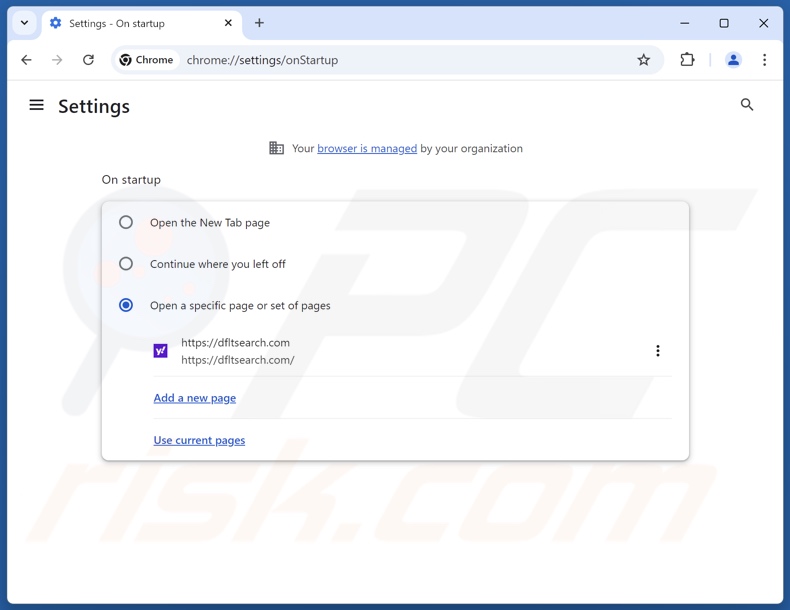This screenshot has width=790, height=610.
Task: Click the back navigation arrow
Action: (x=27, y=60)
